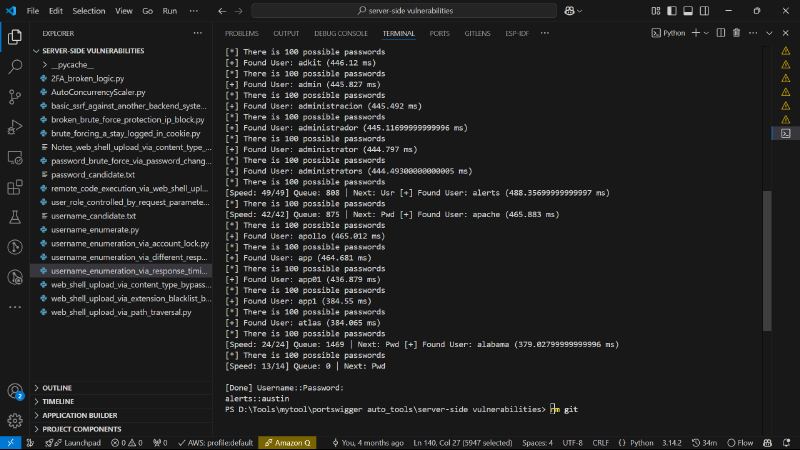Open the Run and Debug view

(x=15, y=127)
